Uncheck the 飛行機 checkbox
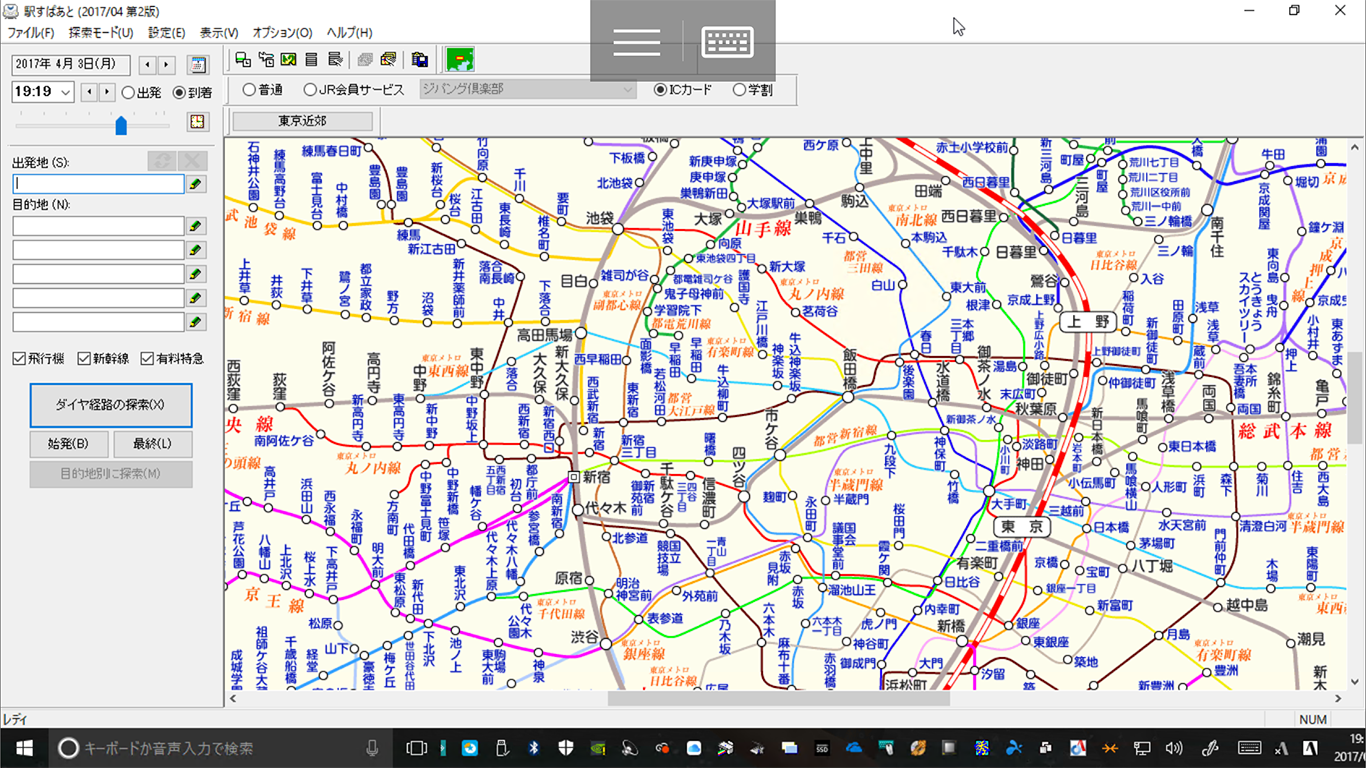 pos(20,359)
